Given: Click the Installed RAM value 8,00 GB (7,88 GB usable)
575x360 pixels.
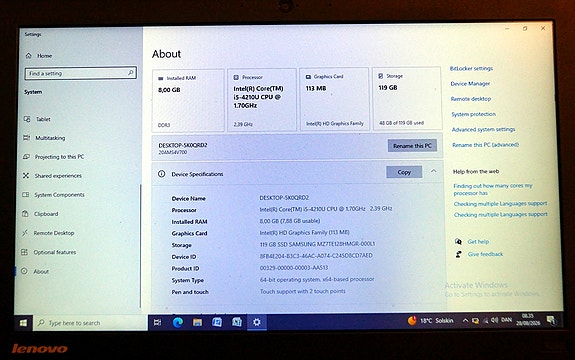Looking at the screenshot, I should pos(290,221).
